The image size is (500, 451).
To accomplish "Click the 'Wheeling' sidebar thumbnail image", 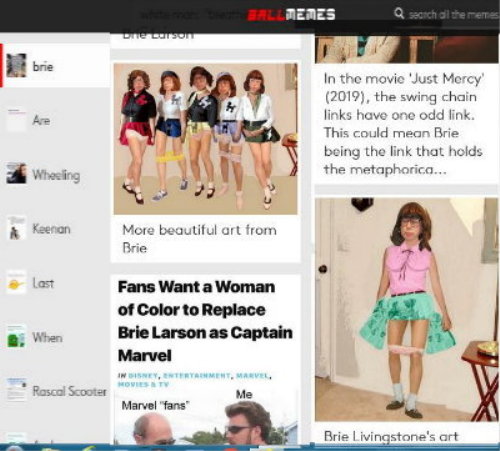I will 16,173.
